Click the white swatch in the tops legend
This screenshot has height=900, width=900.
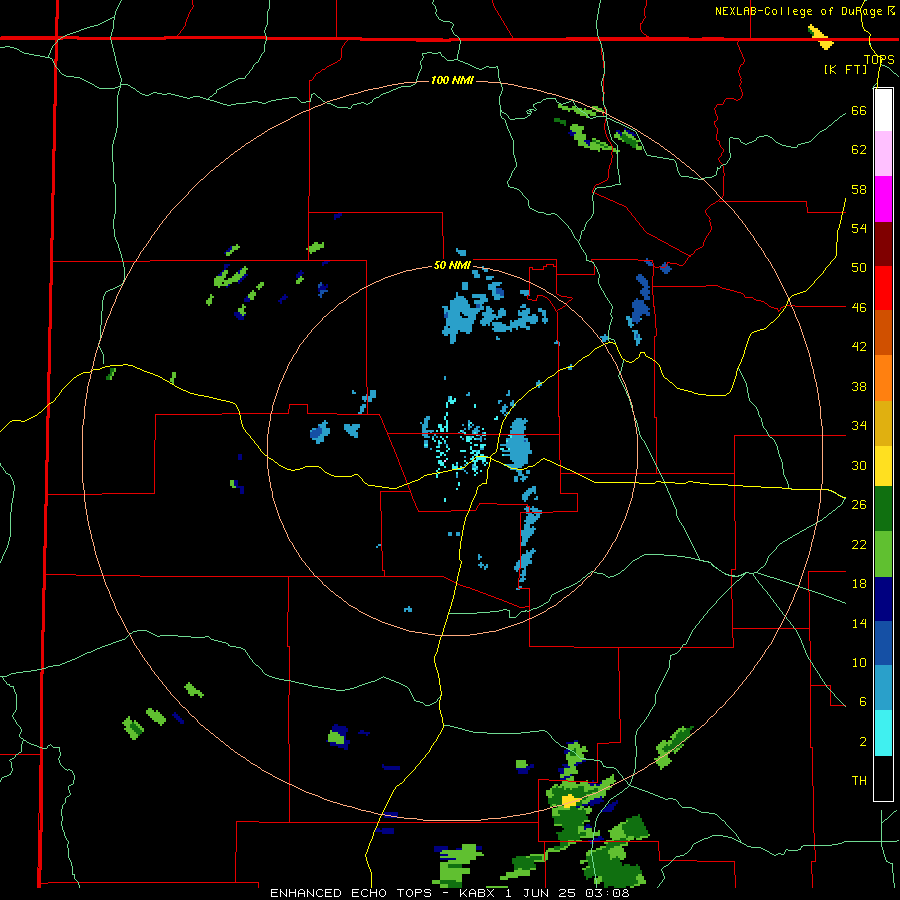tap(883, 110)
